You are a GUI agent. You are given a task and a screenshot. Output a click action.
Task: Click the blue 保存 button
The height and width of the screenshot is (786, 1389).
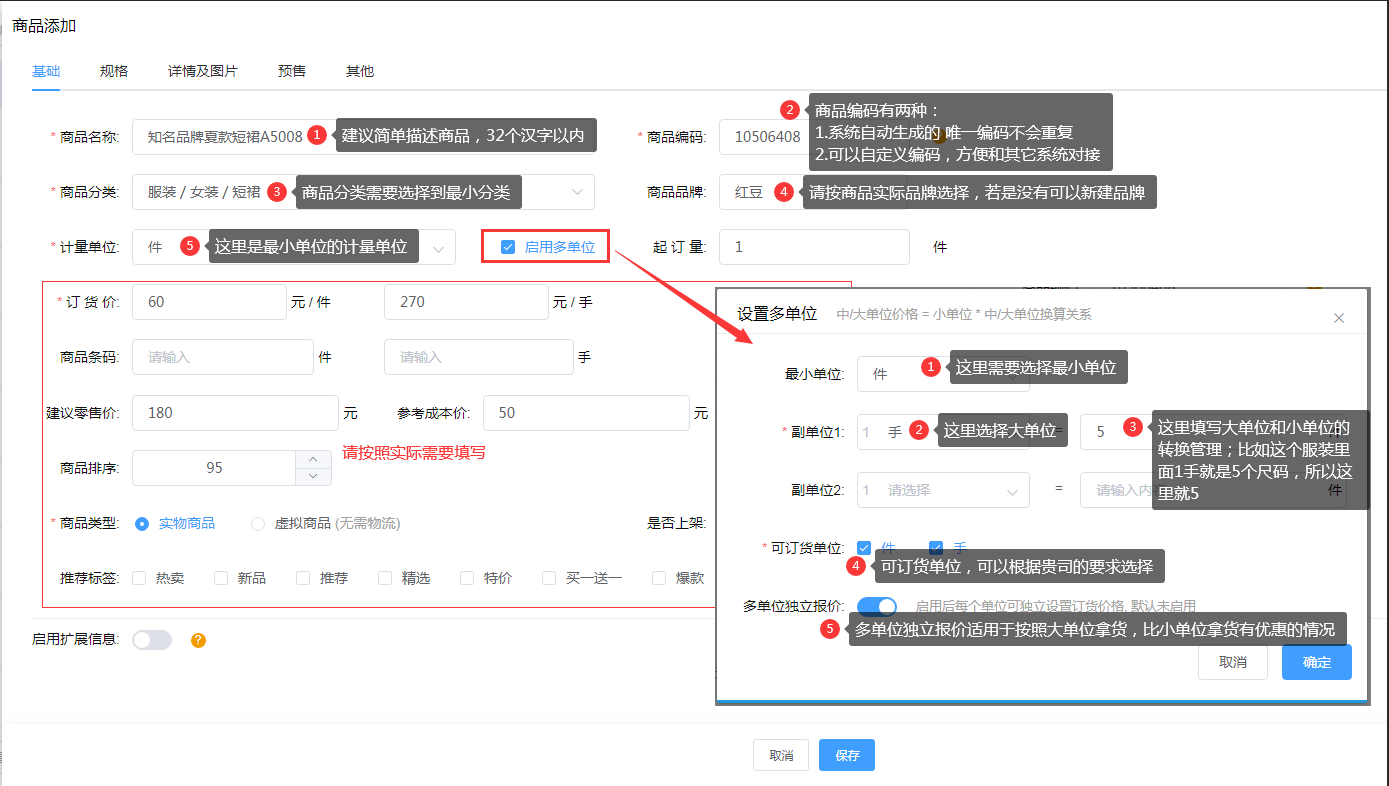point(846,755)
